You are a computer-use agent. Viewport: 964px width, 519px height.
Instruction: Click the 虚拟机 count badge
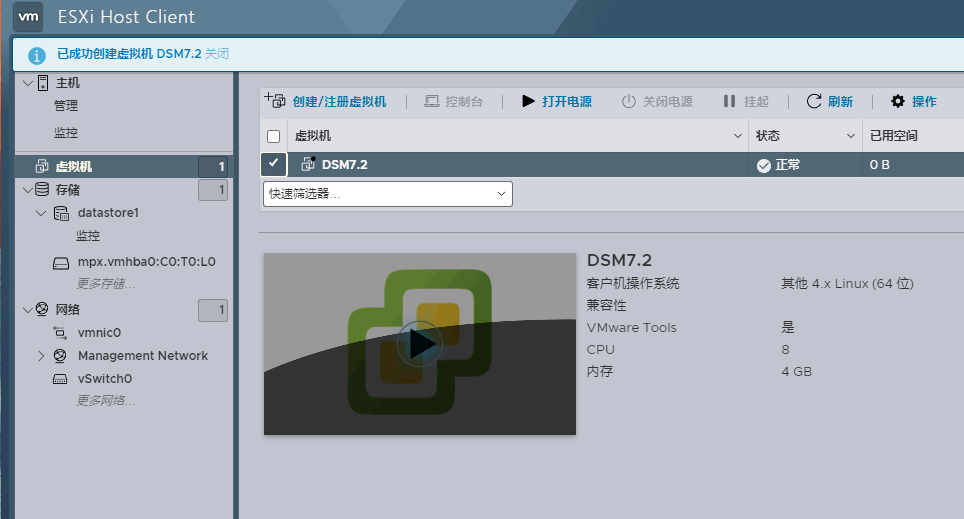tap(213, 167)
